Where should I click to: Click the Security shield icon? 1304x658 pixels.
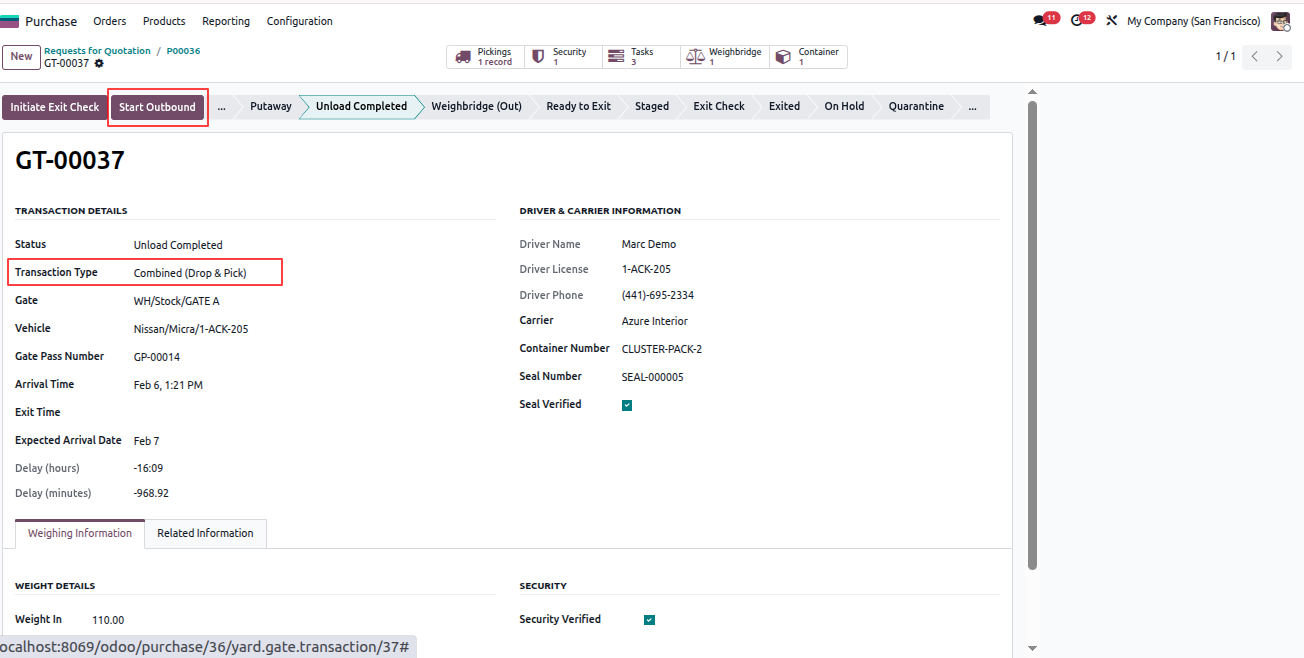pos(538,57)
